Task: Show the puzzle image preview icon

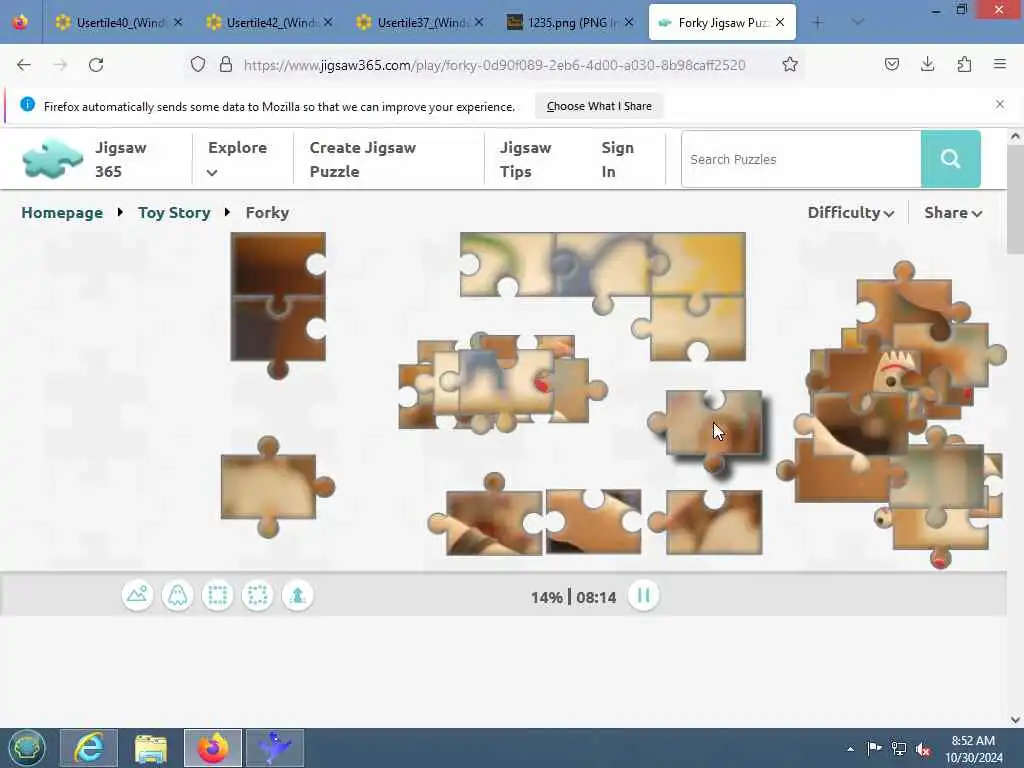Action: pyautogui.click(x=137, y=596)
